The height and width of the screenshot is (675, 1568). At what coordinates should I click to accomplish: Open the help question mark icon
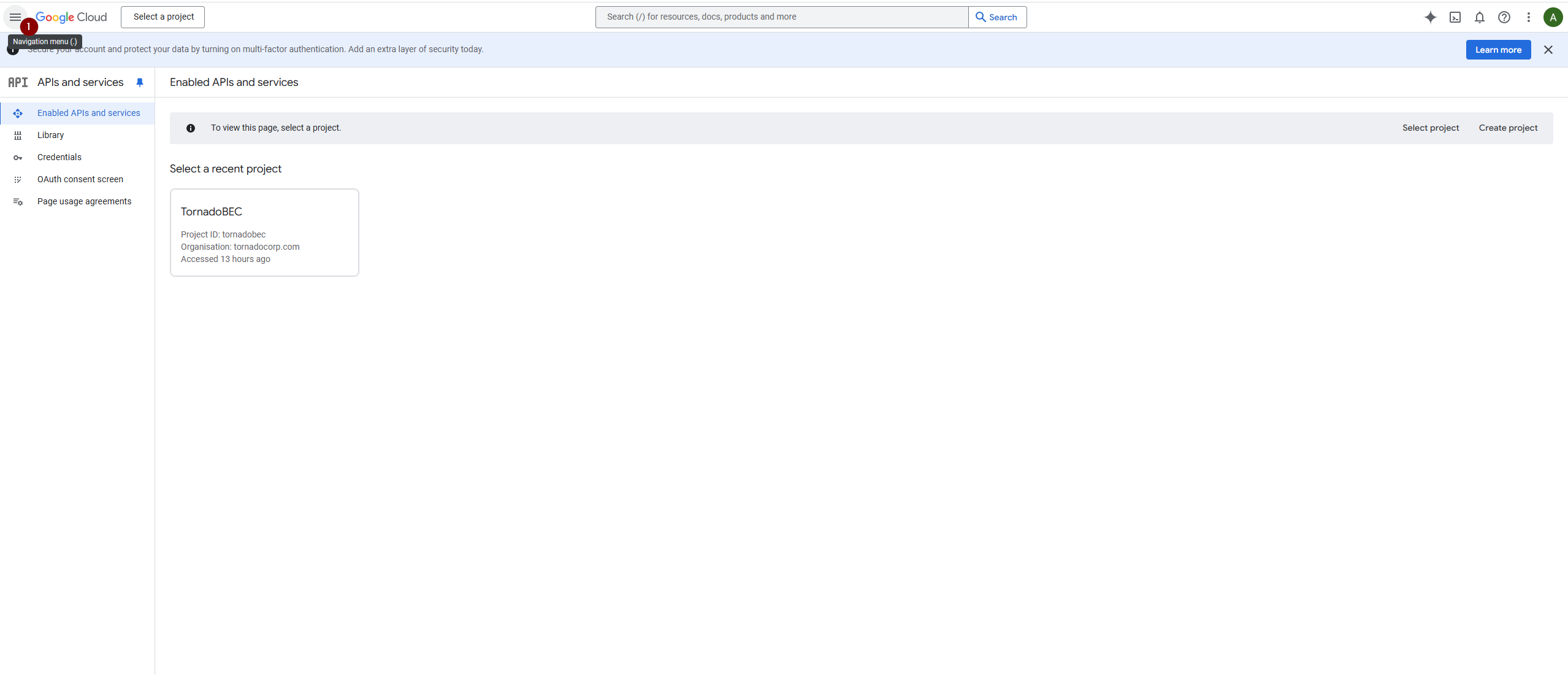tap(1504, 17)
